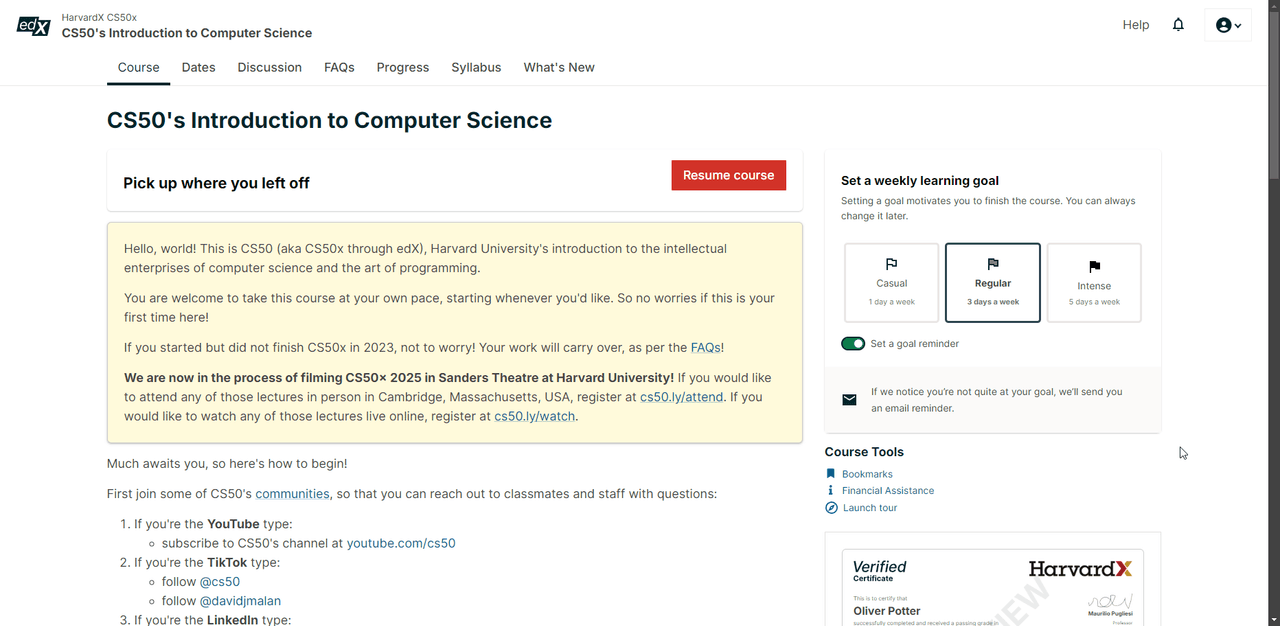The image size is (1280, 626).
Task: Click the Financial Assistance info icon
Action: pos(830,491)
